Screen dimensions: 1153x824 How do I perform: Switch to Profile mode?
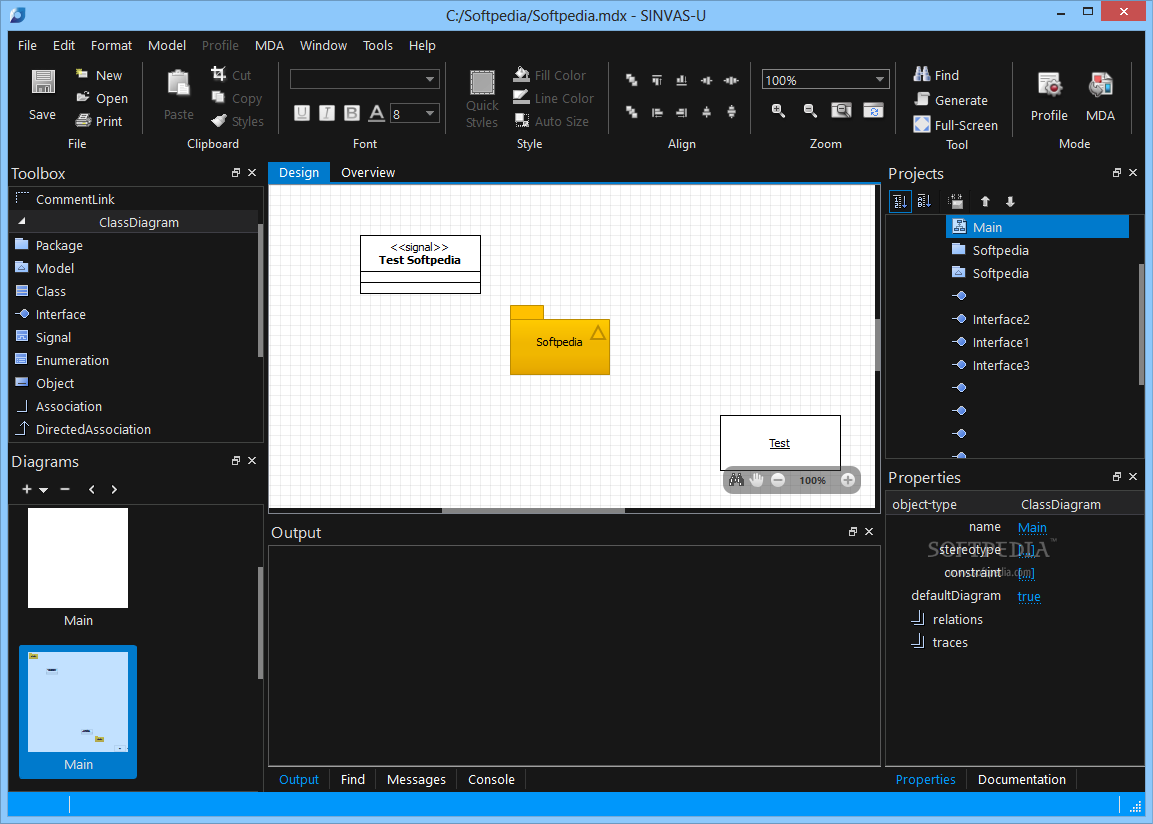[1049, 97]
